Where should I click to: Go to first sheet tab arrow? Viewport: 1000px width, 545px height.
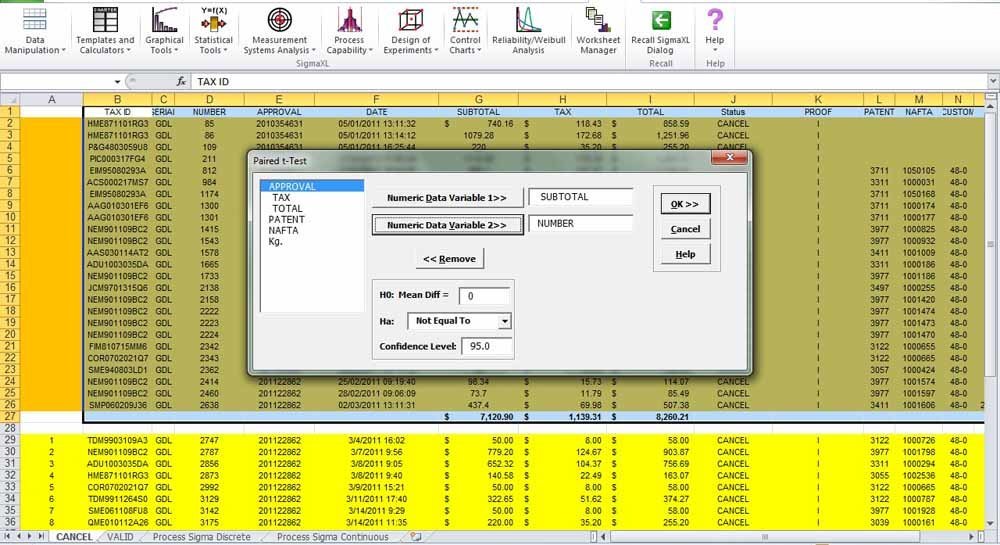click(8, 537)
